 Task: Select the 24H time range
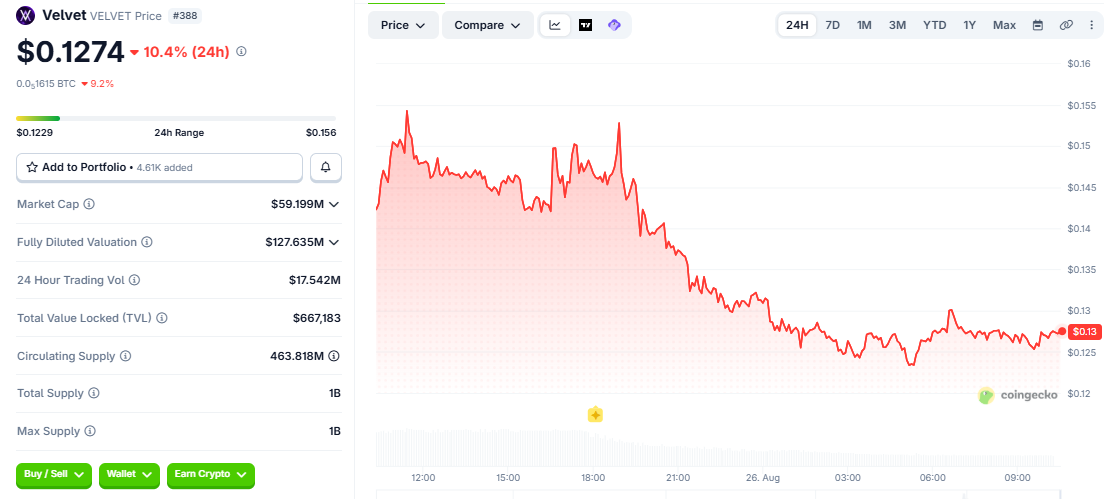point(797,25)
